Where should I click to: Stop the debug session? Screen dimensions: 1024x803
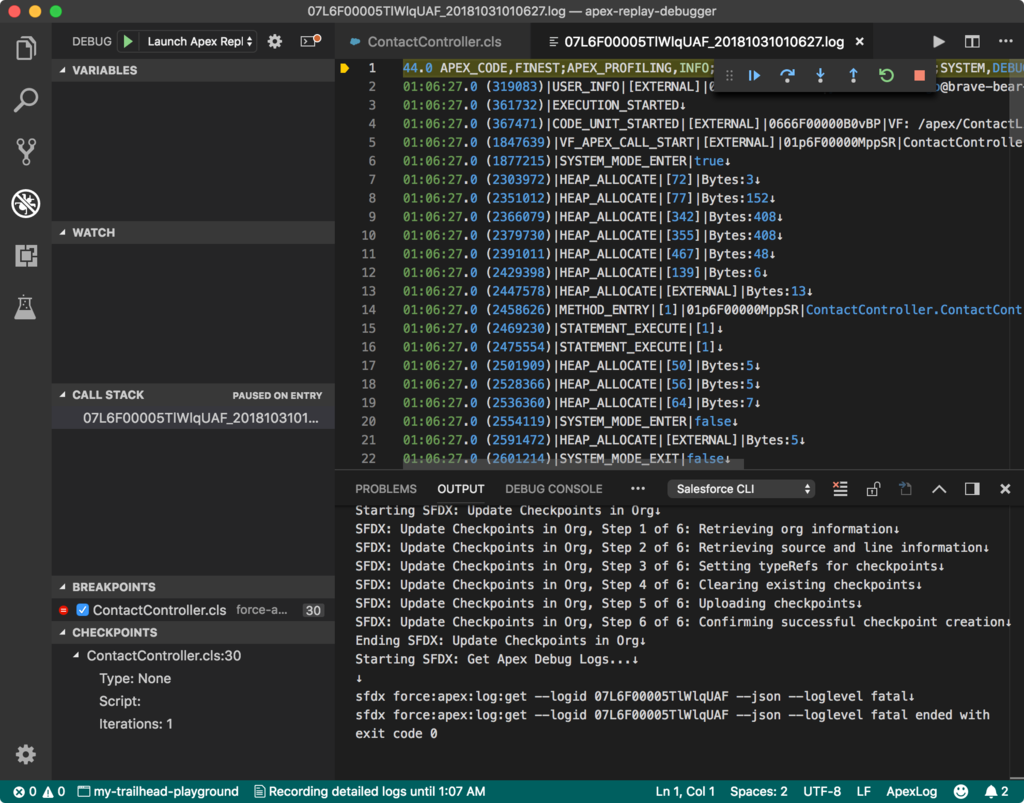click(920, 76)
